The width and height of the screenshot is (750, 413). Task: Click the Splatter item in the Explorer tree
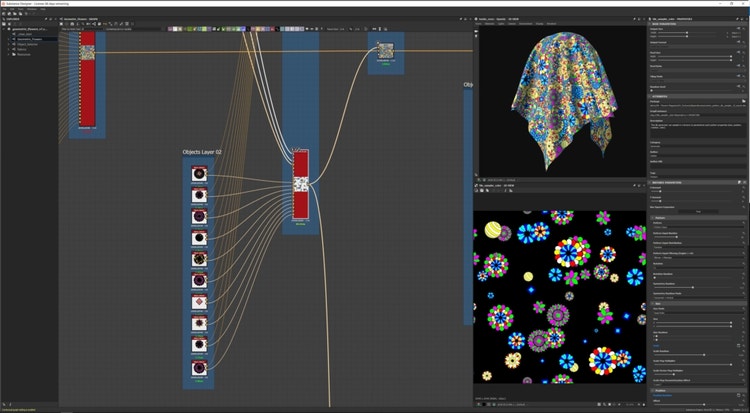pos(23,50)
